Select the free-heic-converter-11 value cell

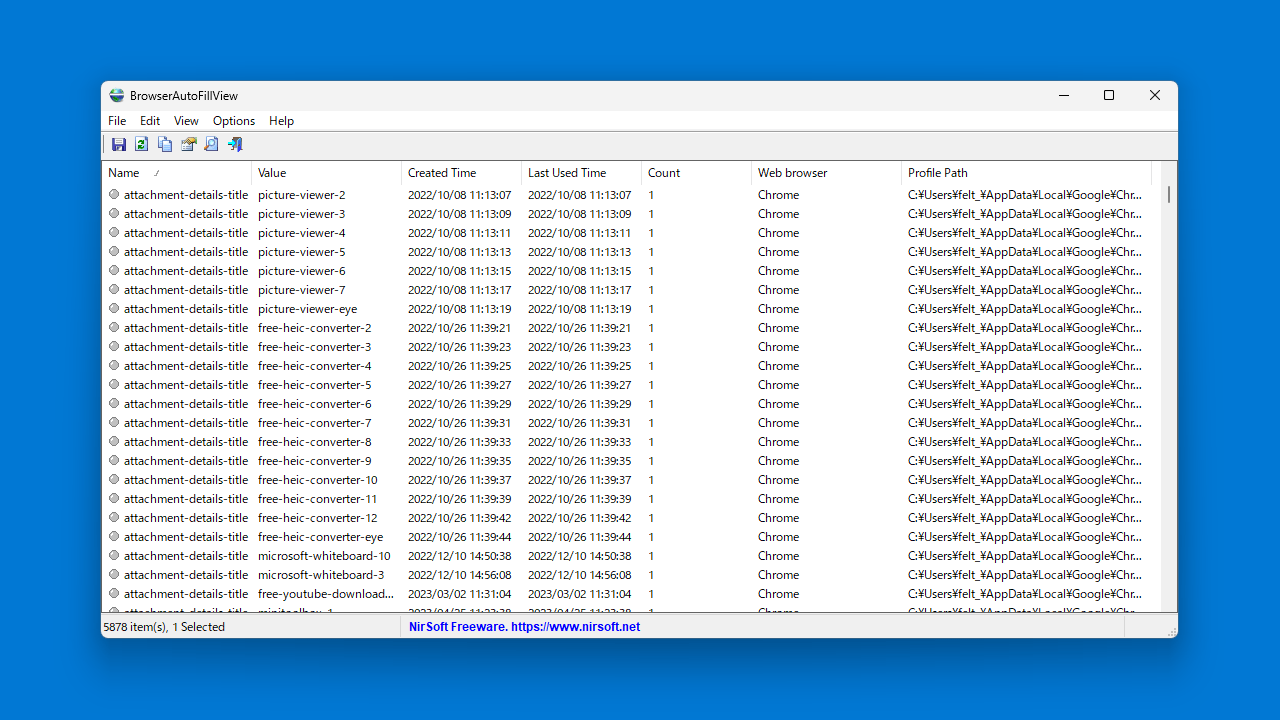pyautogui.click(x=318, y=499)
